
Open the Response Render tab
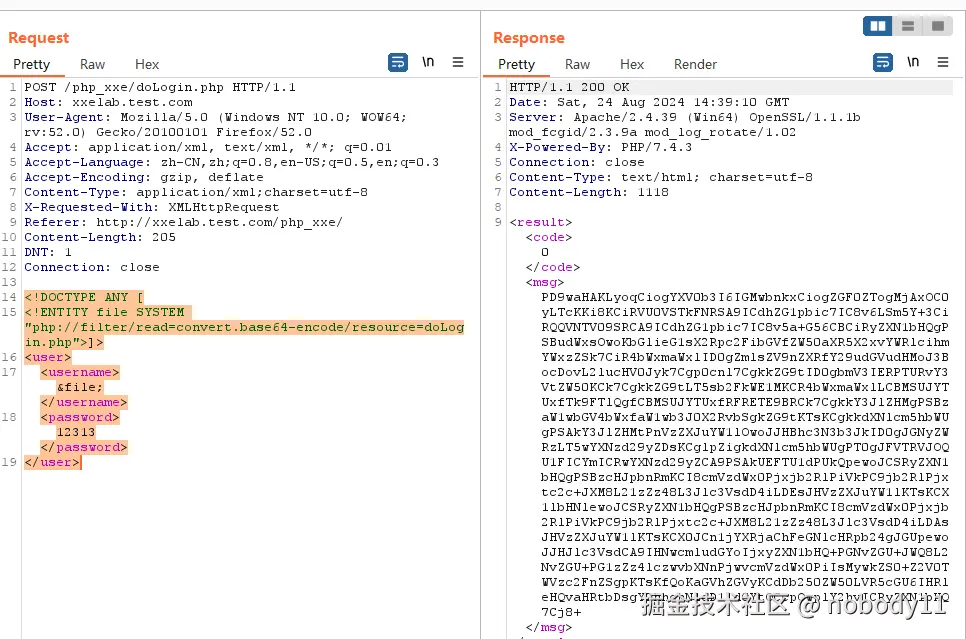tap(695, 64)
